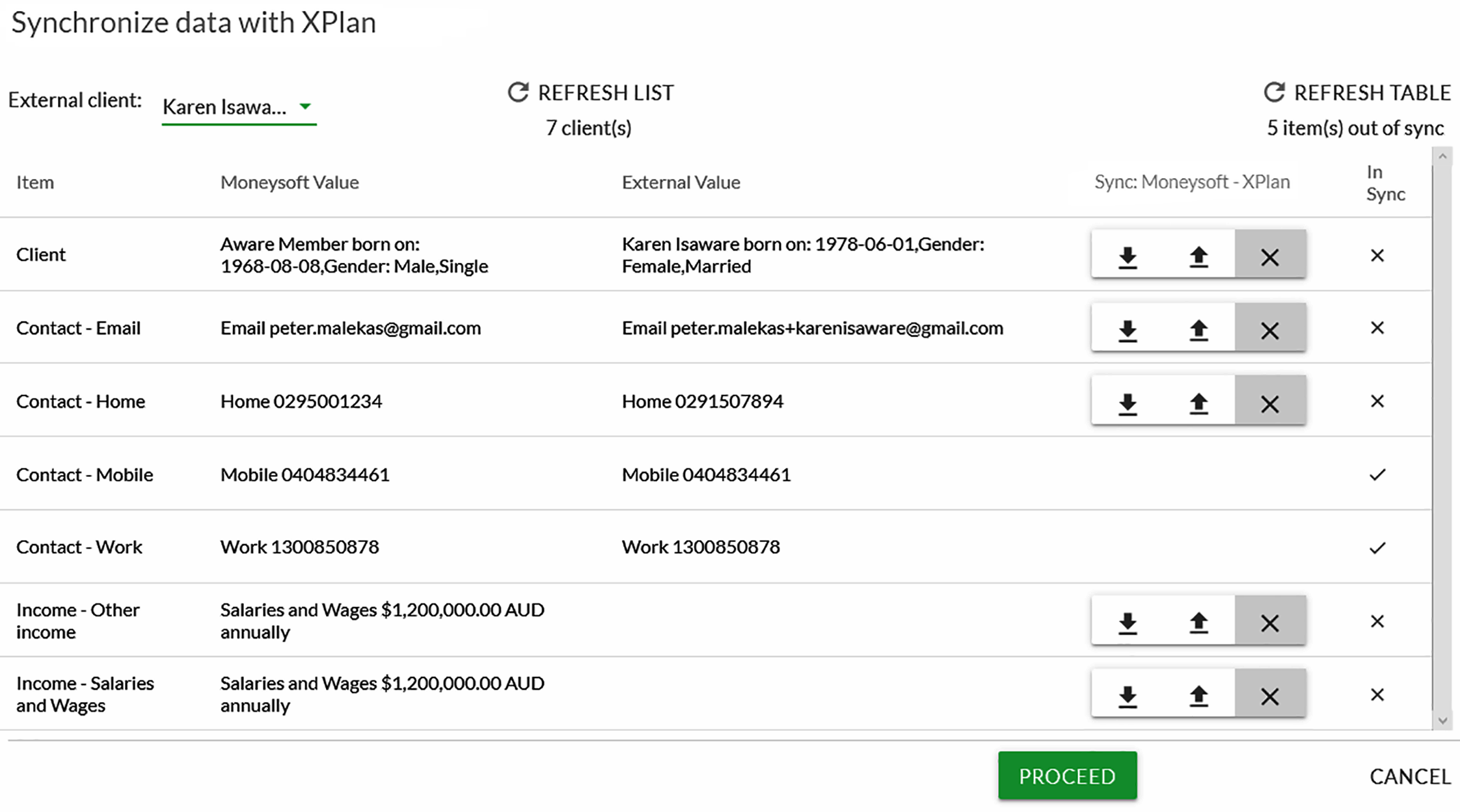Click the 'Synchronize data with XPlan' title

194,23
